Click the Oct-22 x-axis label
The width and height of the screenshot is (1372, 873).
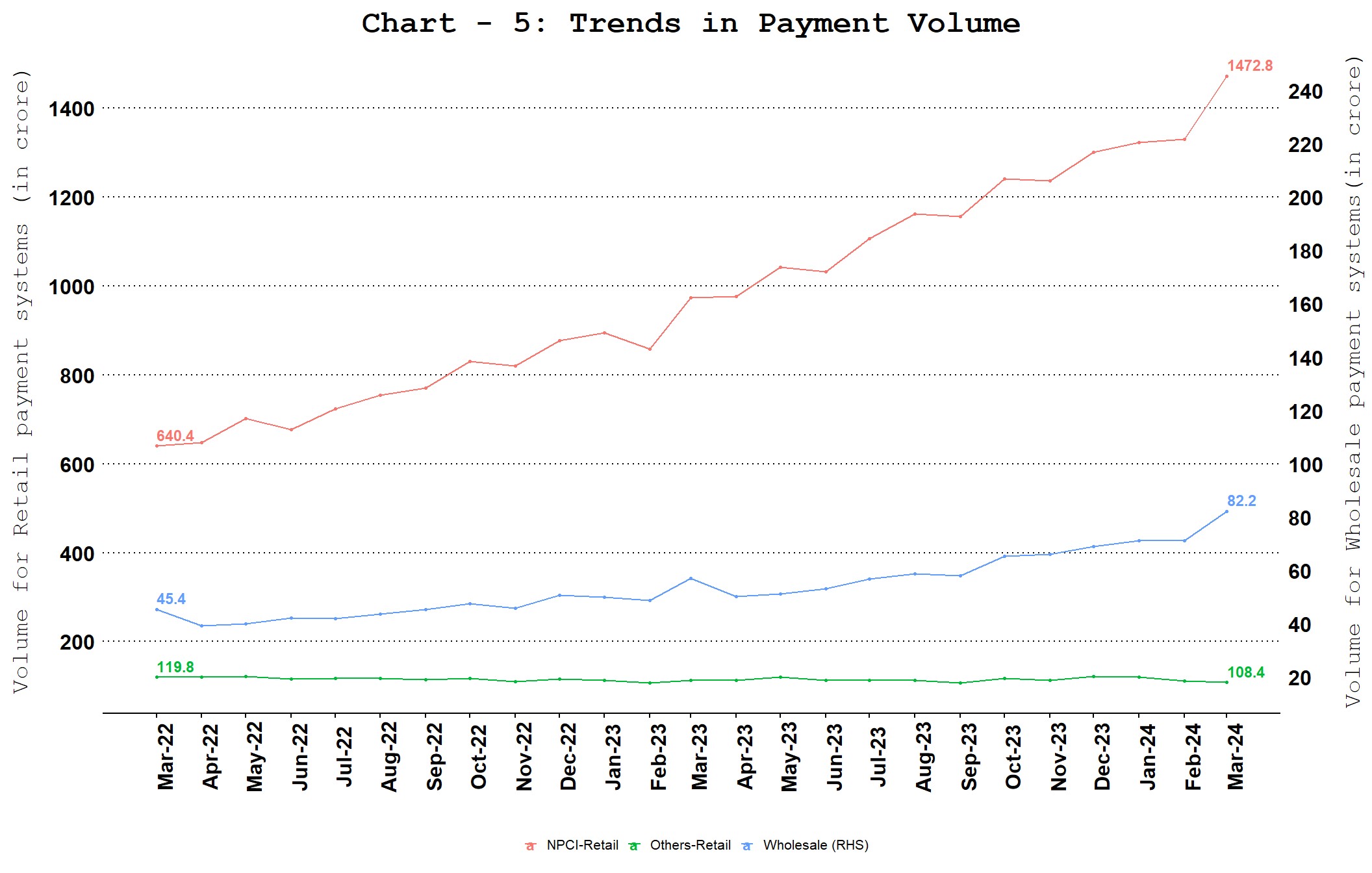click(x=479, y=757)
